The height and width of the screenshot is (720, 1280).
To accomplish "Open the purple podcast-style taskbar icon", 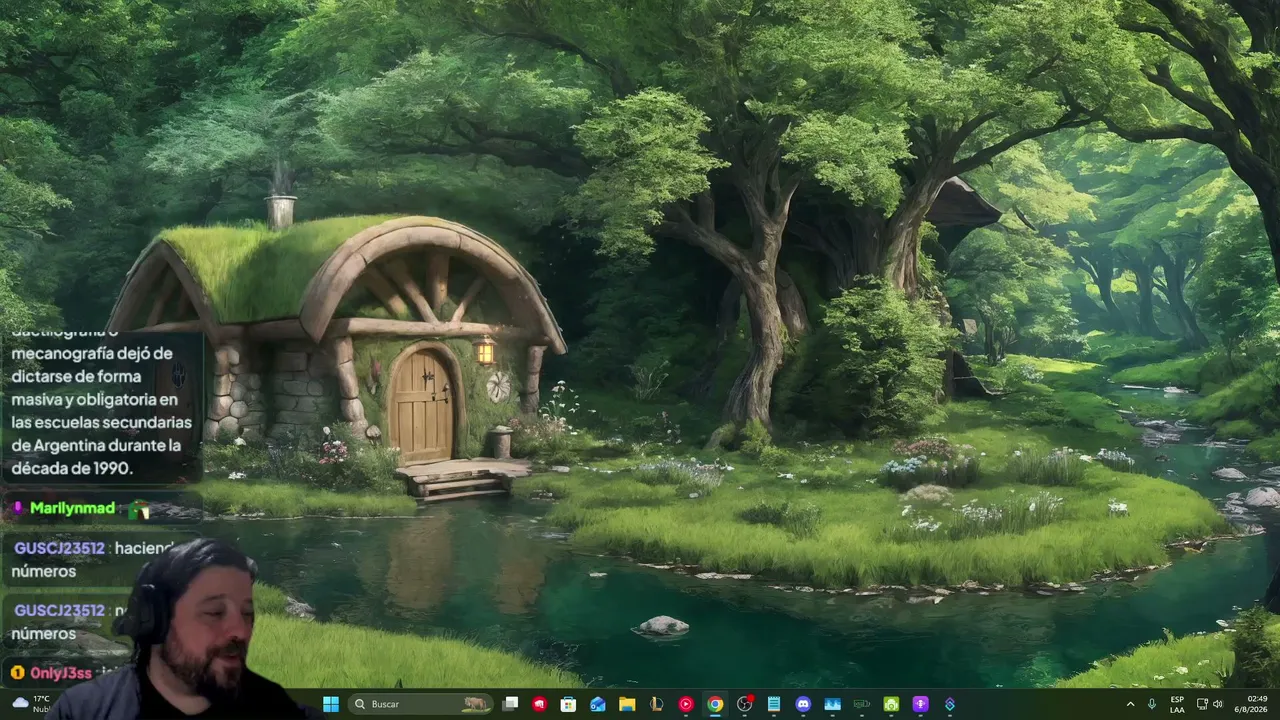I will 920,704.
